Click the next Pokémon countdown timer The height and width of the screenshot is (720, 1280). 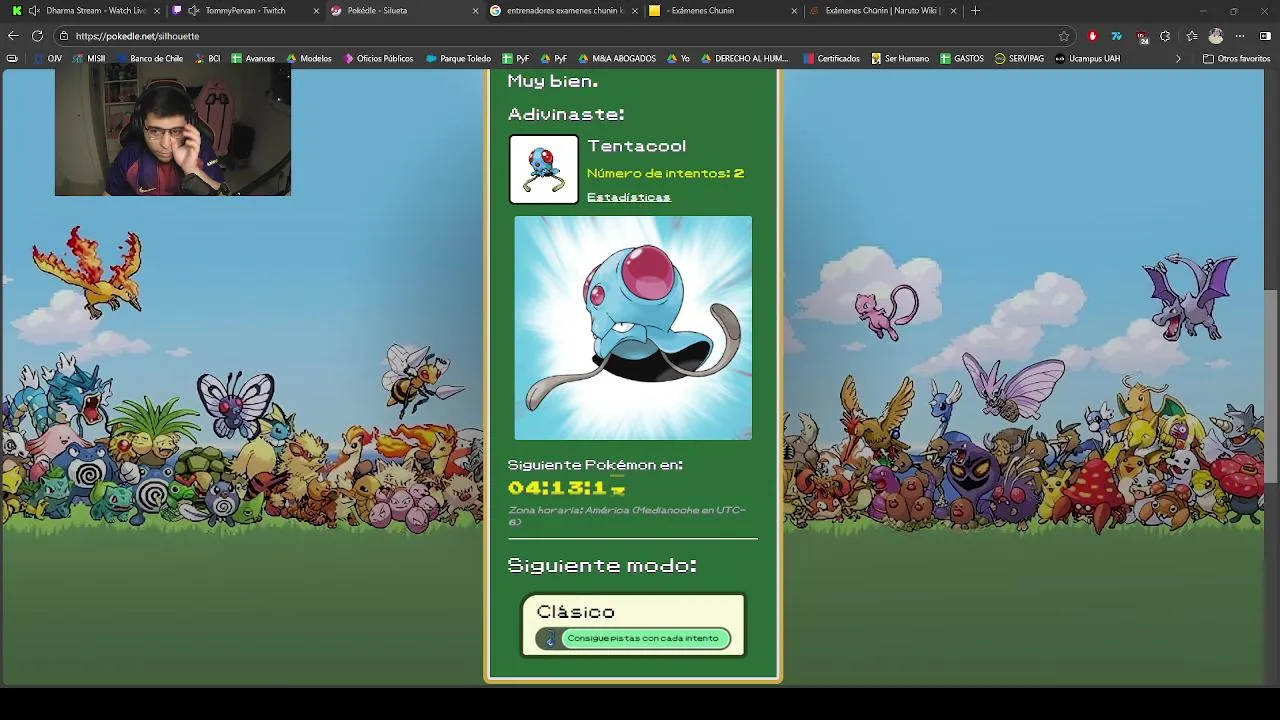click(x=566, y=488)
